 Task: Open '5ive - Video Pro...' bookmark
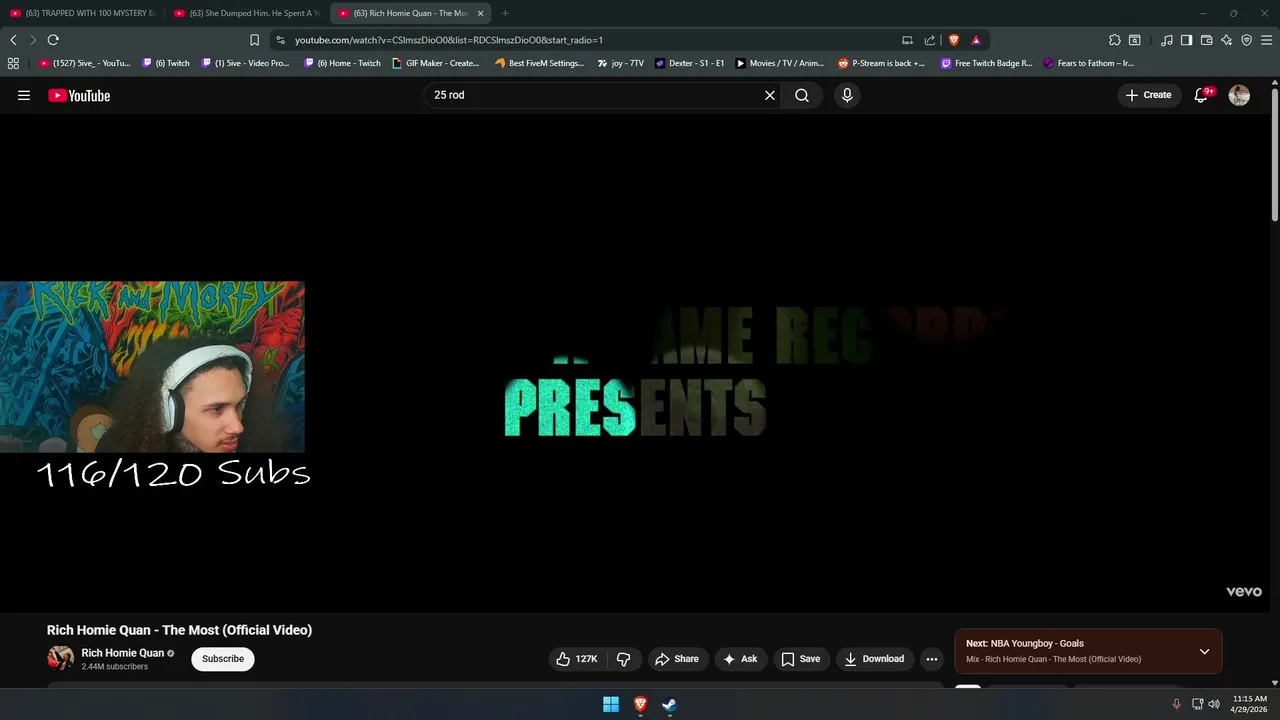coord(246,63)
